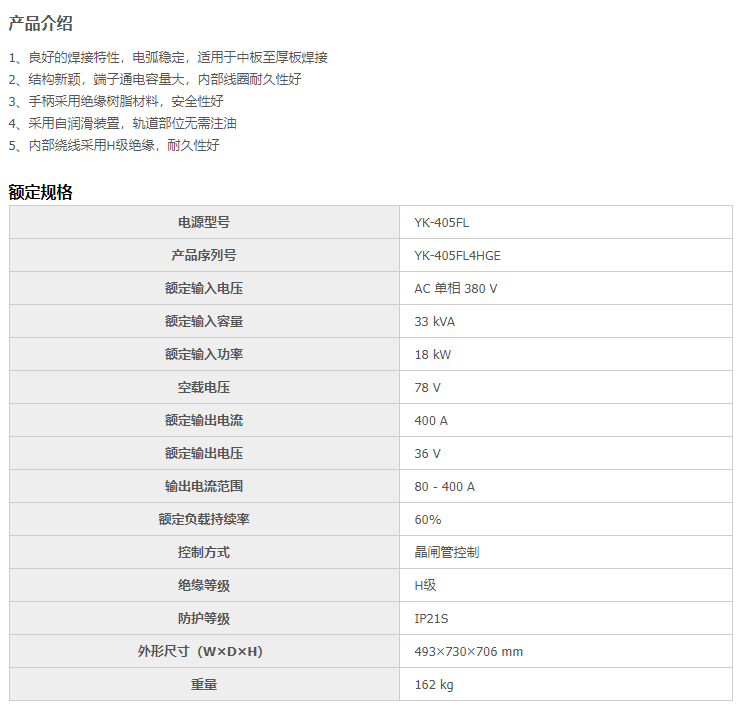Click the 额定规格 section heading

click(40, 192)
